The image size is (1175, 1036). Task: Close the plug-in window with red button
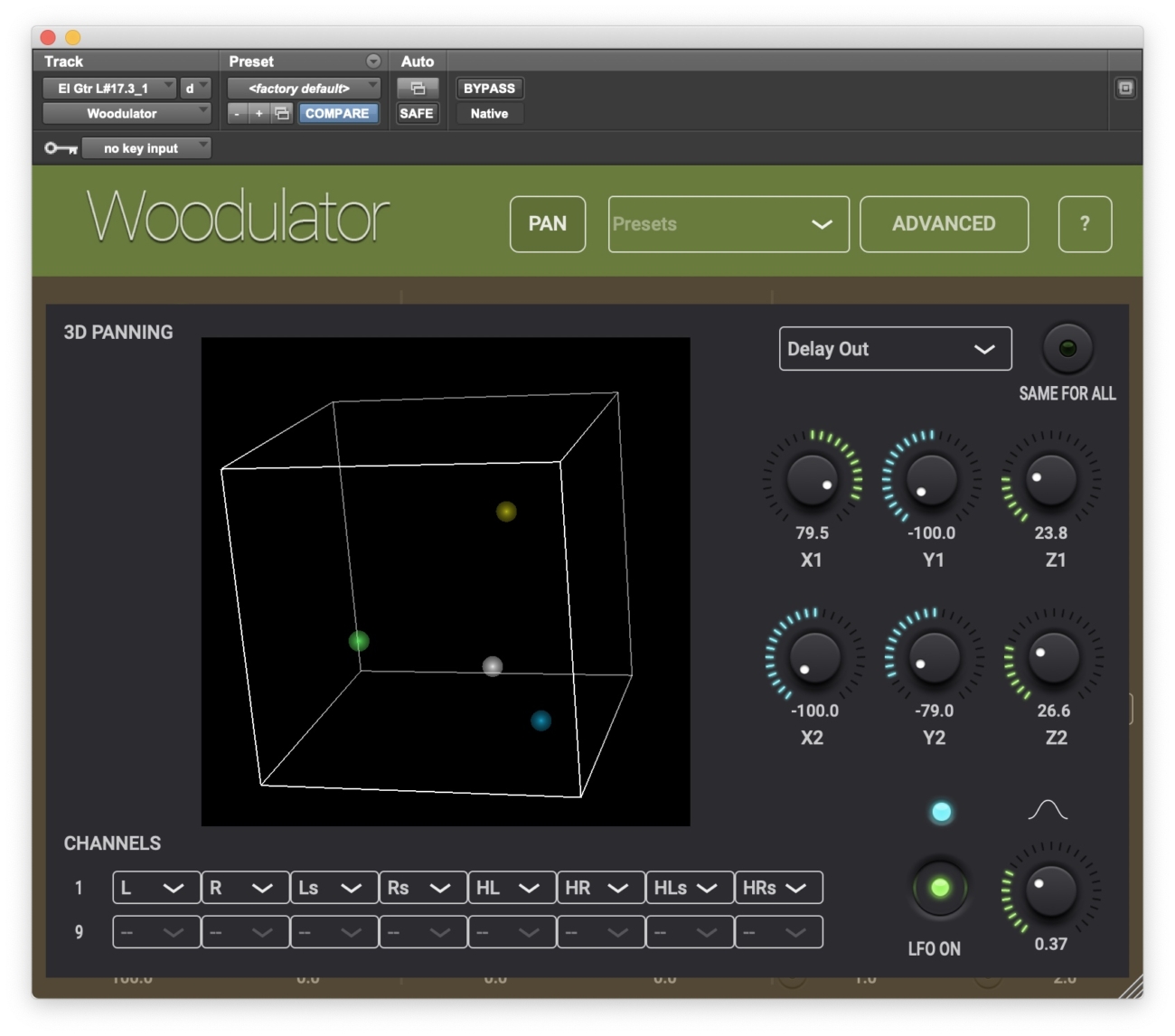pos(48,37)
